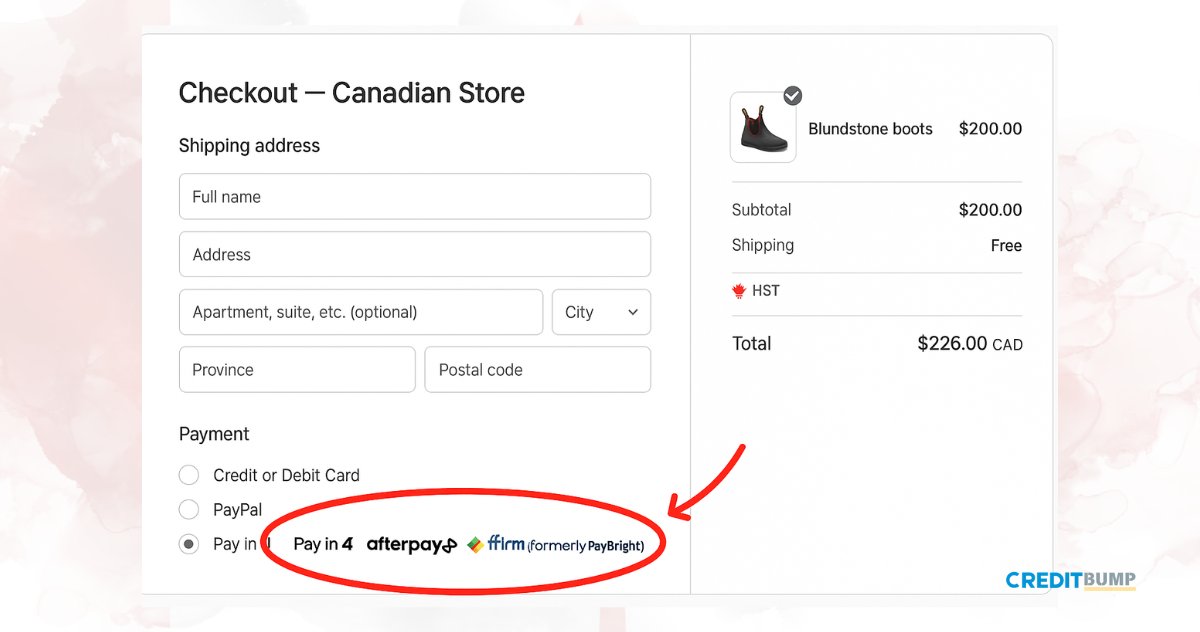
Task: Click the $226.00 CAD total amount
Action: [x=969, y=344]
